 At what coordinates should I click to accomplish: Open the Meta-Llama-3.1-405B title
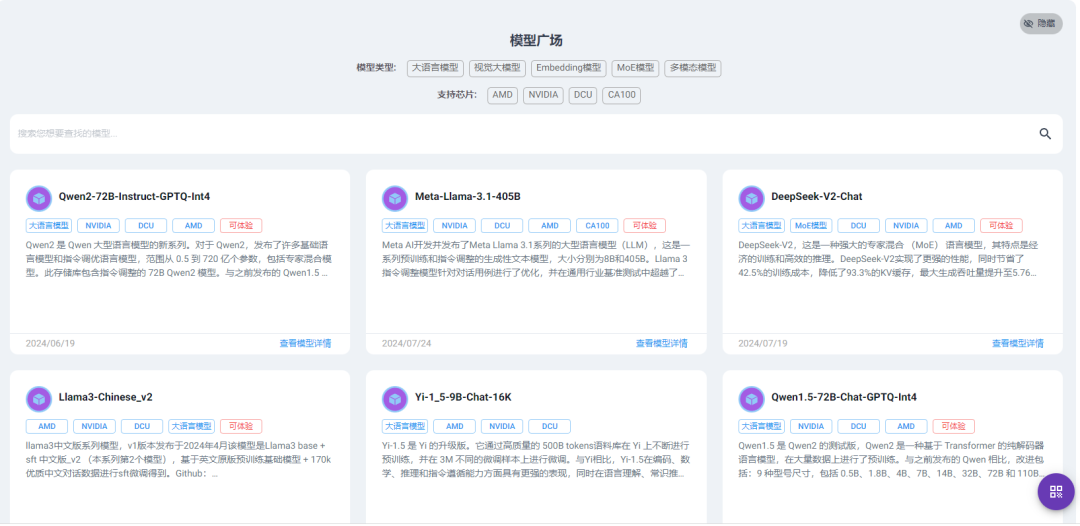click(x=468, y=197)
